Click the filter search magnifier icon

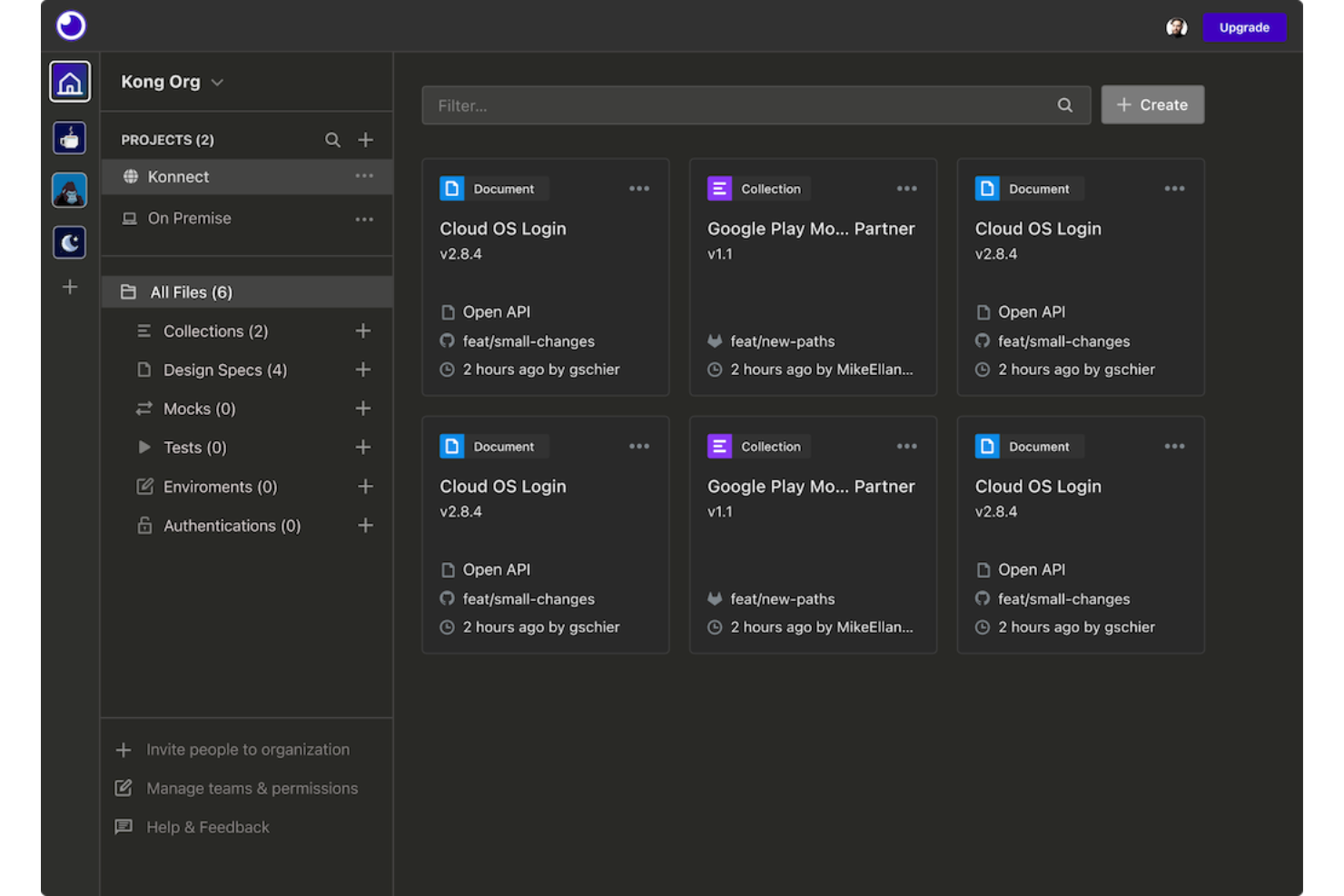[1065, 105]
